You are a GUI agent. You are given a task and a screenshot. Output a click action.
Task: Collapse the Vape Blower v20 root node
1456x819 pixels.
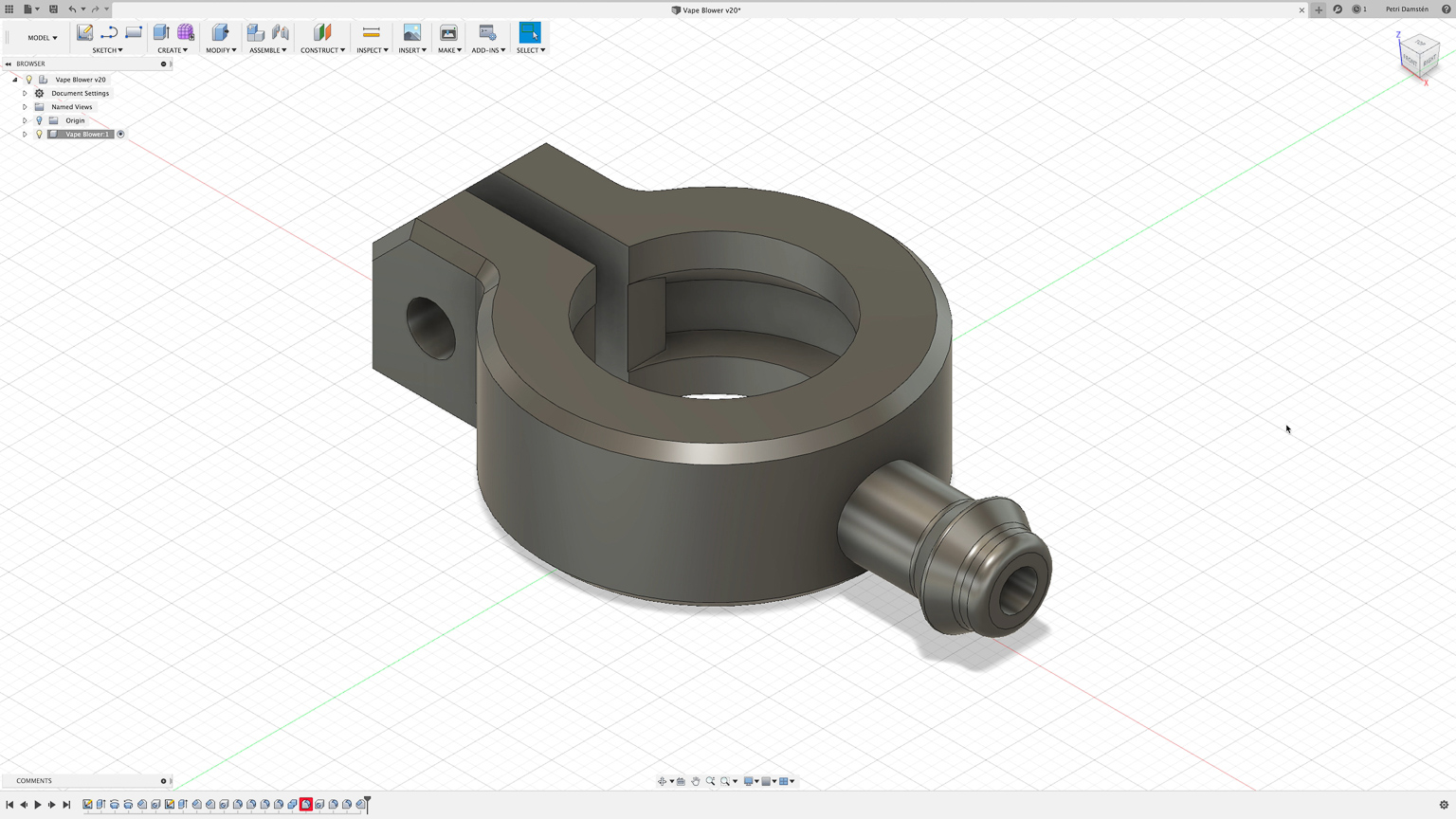pyautogui.click(x=15, y=80)
